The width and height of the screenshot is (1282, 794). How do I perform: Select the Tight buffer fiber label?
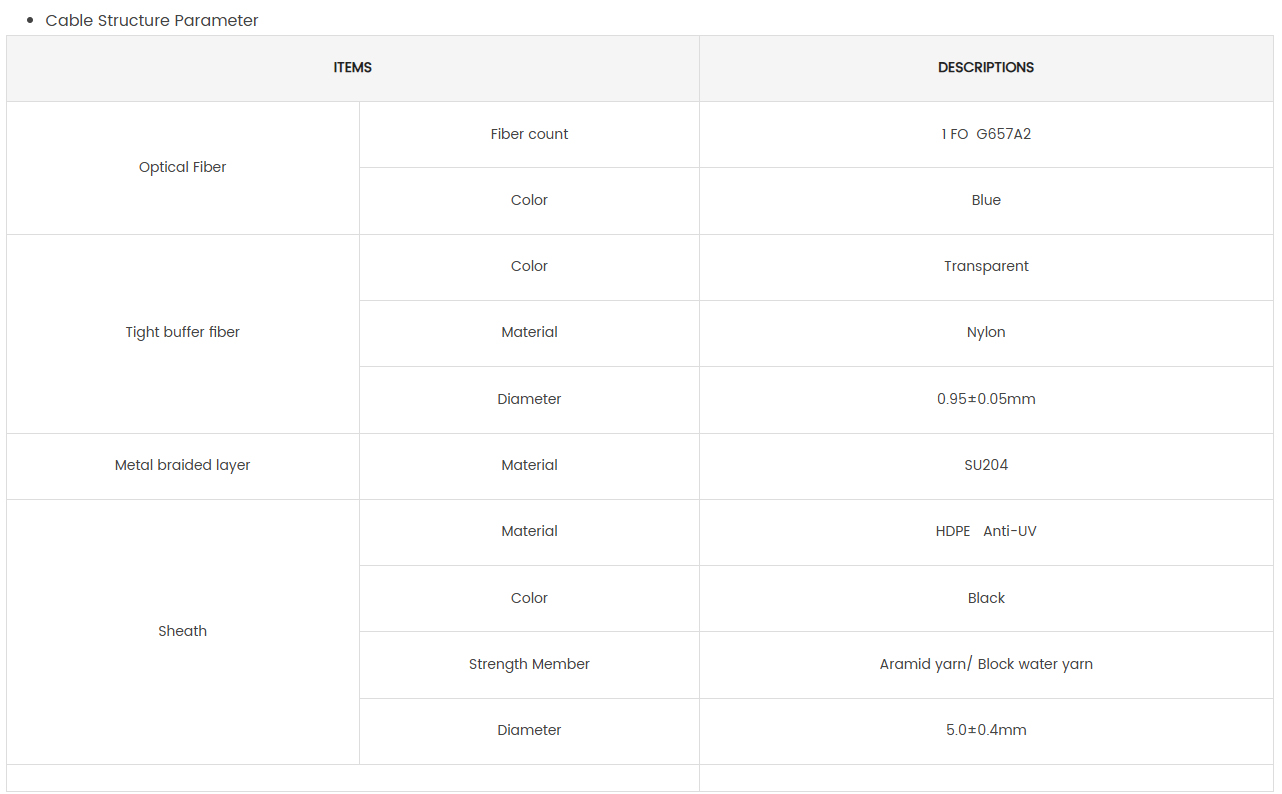point(183,332)
